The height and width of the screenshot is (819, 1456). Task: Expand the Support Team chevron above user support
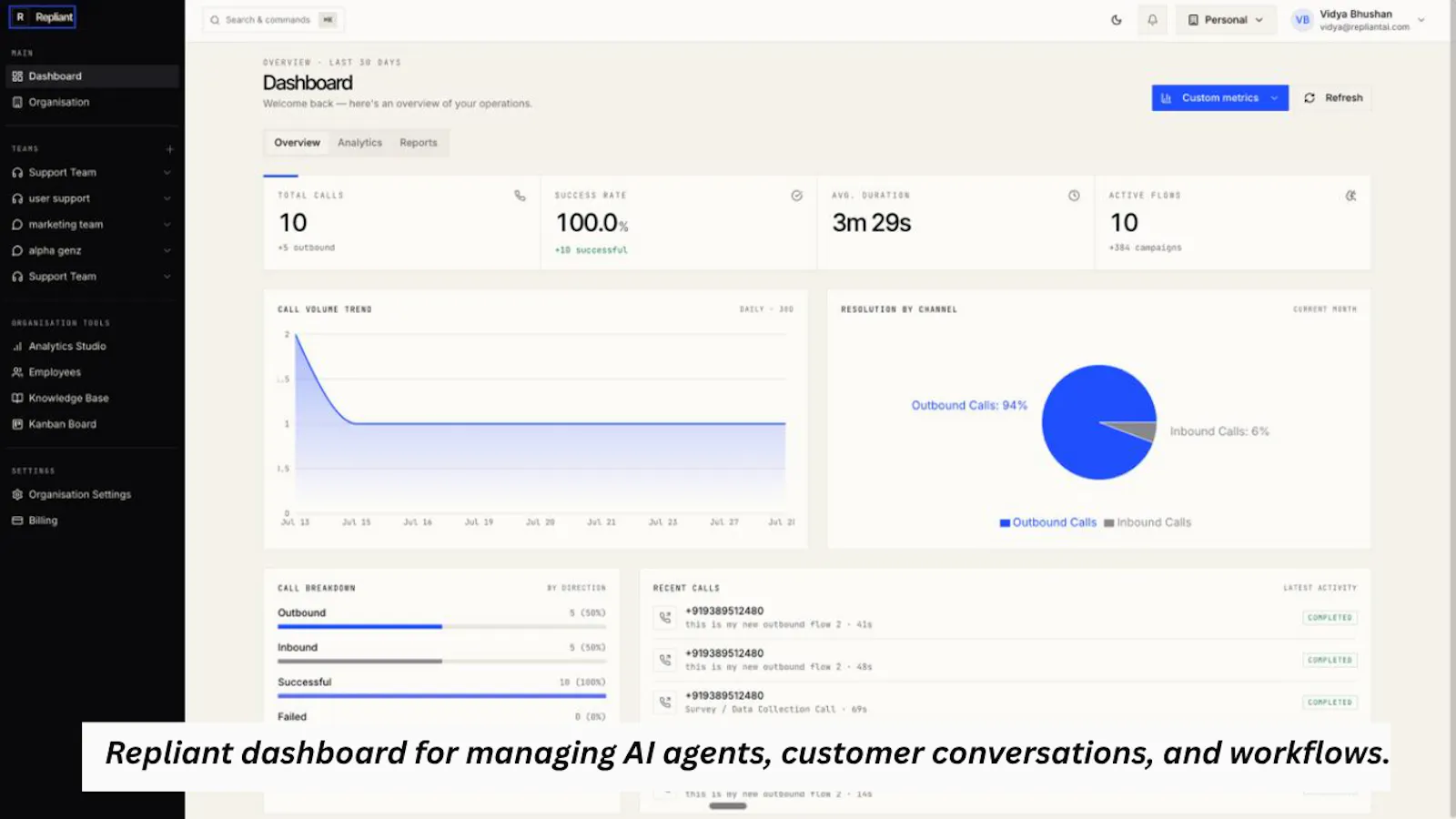[167, 173]
